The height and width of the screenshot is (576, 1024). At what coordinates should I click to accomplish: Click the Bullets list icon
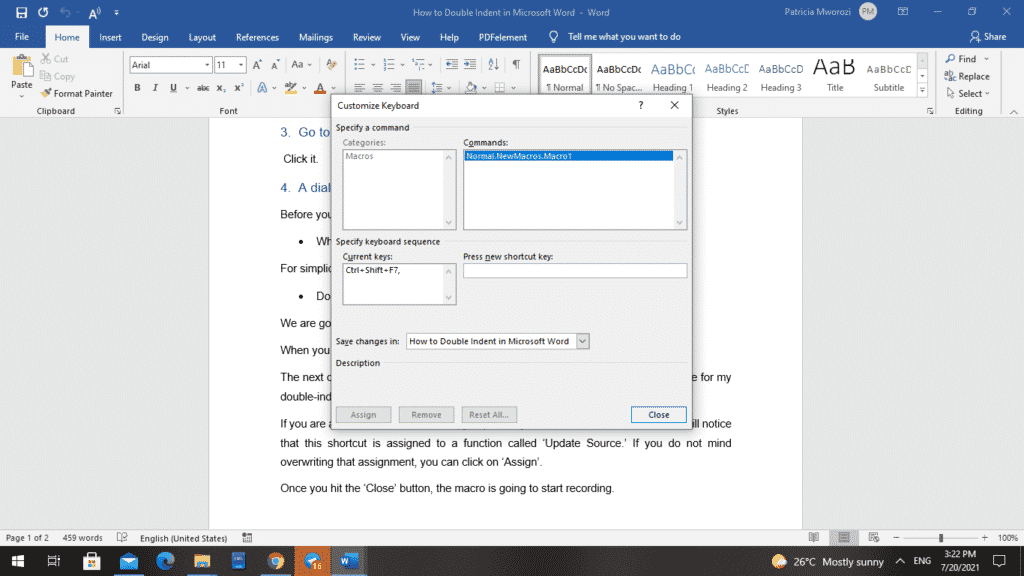(x=359, y=64)
